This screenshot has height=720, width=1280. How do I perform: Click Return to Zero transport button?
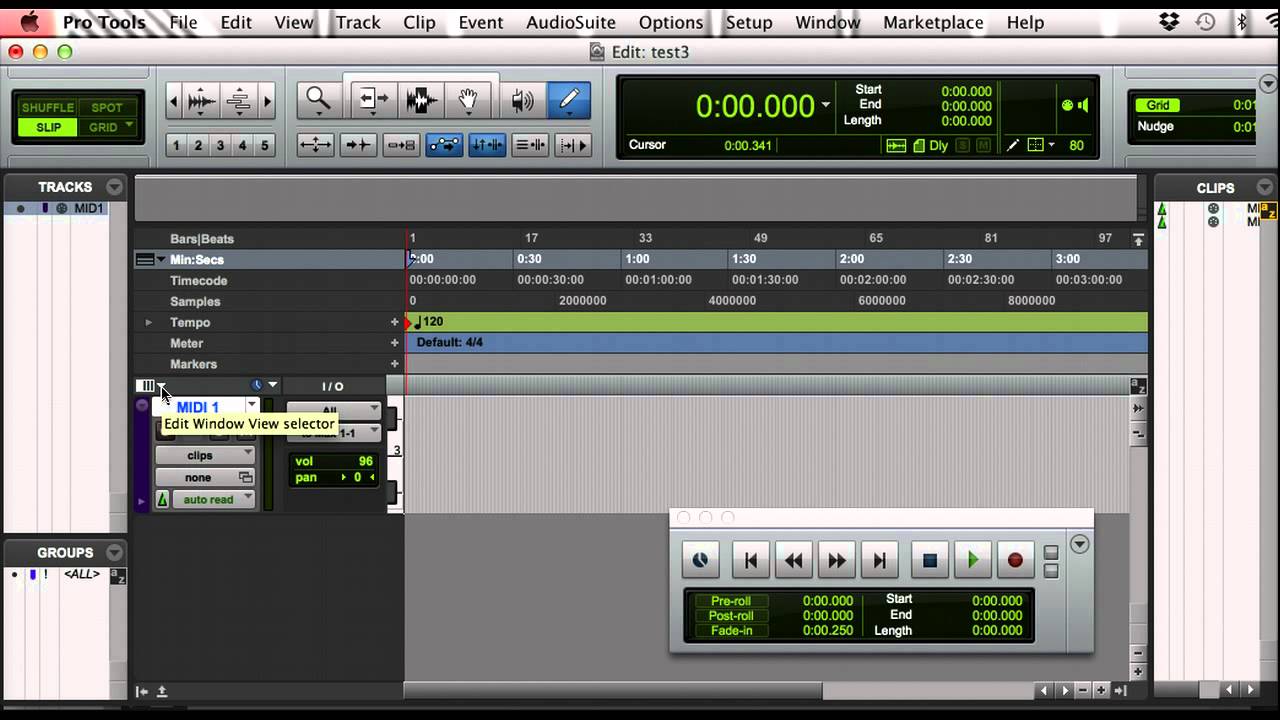751,560
